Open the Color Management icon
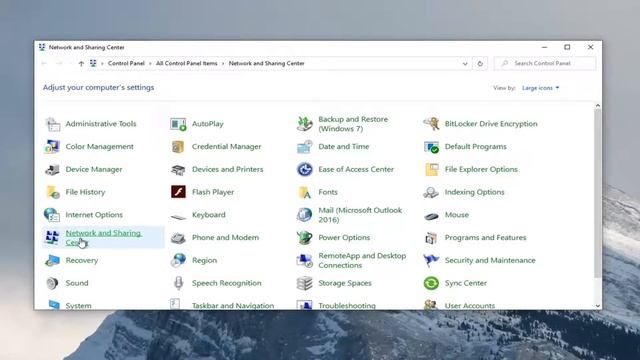 [x=53, y=147]
